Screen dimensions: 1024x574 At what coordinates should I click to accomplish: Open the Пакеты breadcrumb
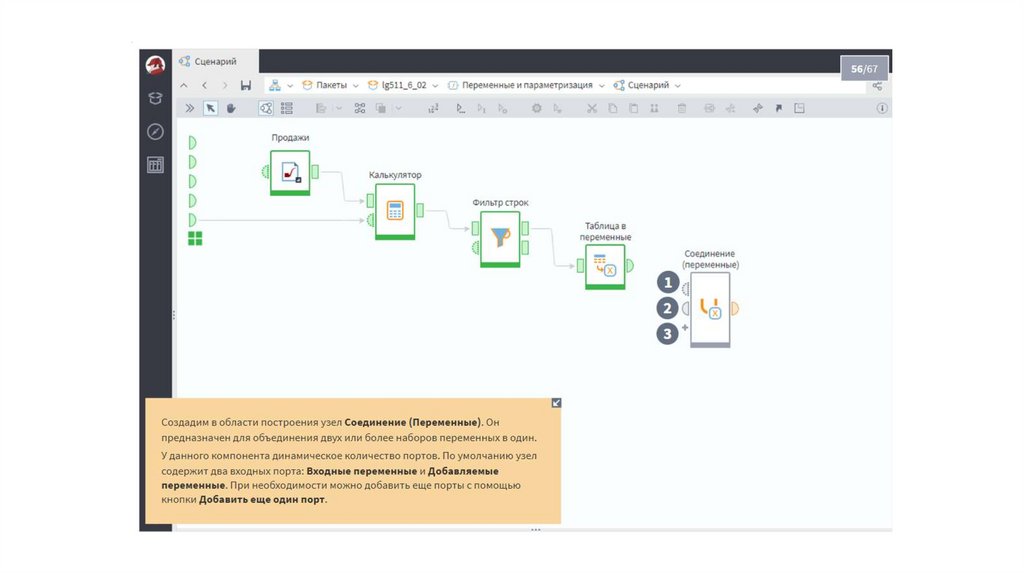[x=325, y=86]
